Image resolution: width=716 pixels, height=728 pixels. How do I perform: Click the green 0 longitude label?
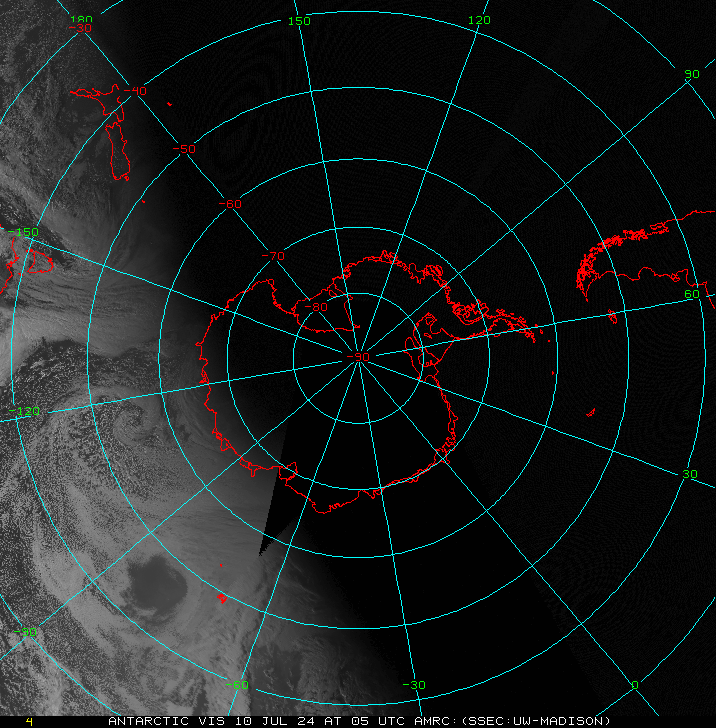634,685
